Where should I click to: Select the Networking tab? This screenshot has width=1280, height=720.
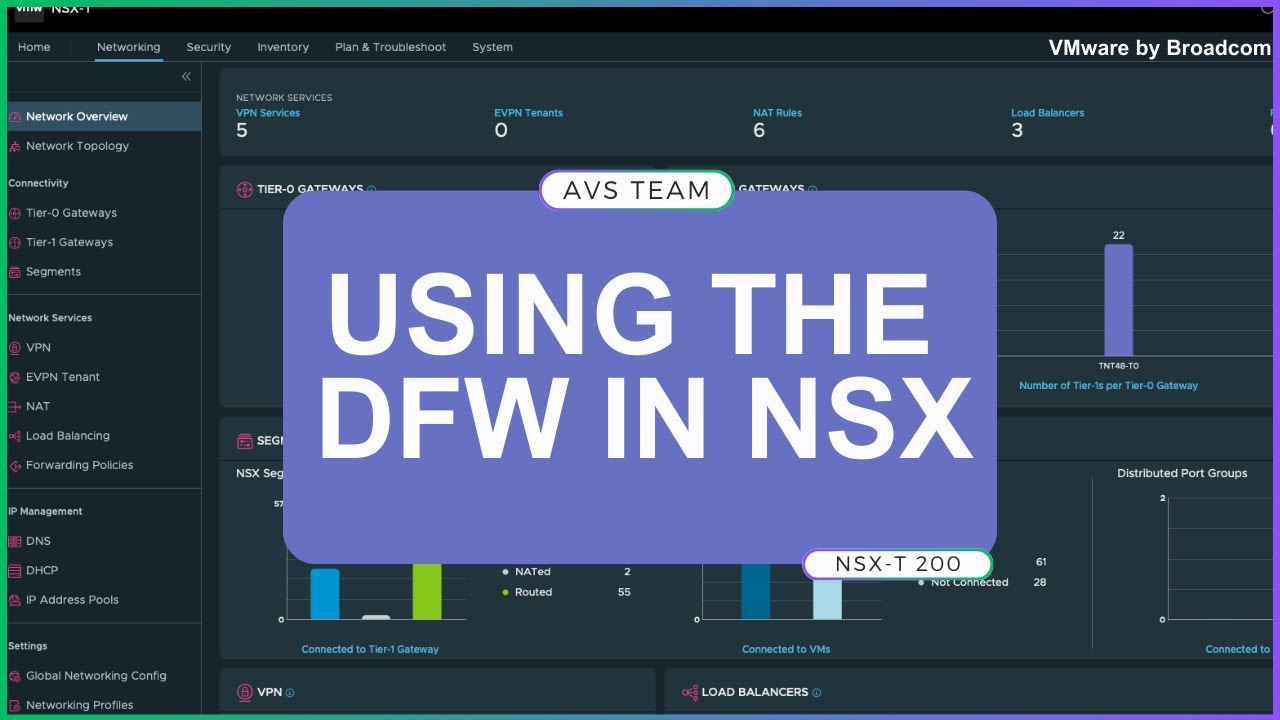click(128, 47)
